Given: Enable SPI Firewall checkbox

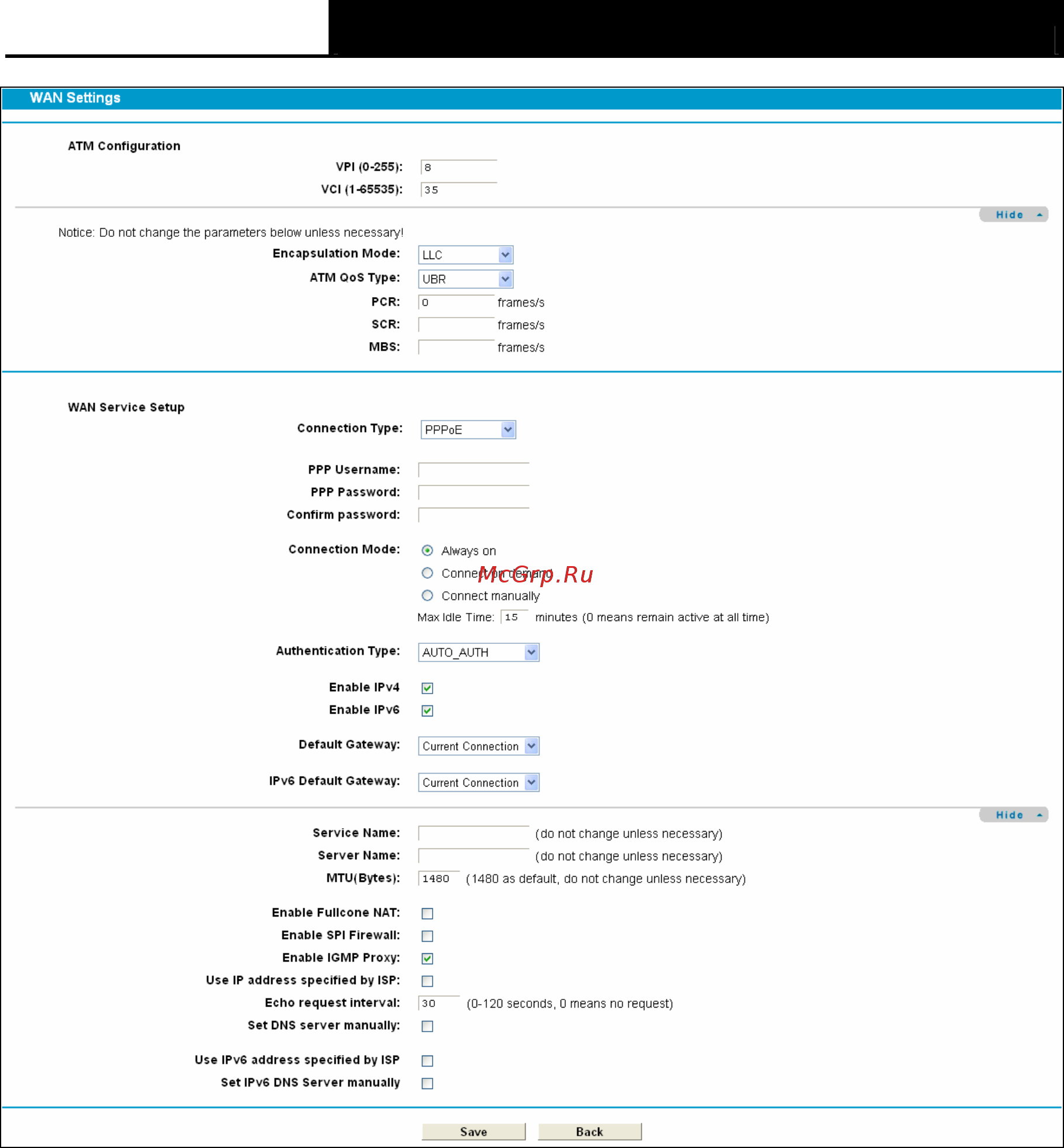Looking at the screenshot, I should click(x=427, y=936).
